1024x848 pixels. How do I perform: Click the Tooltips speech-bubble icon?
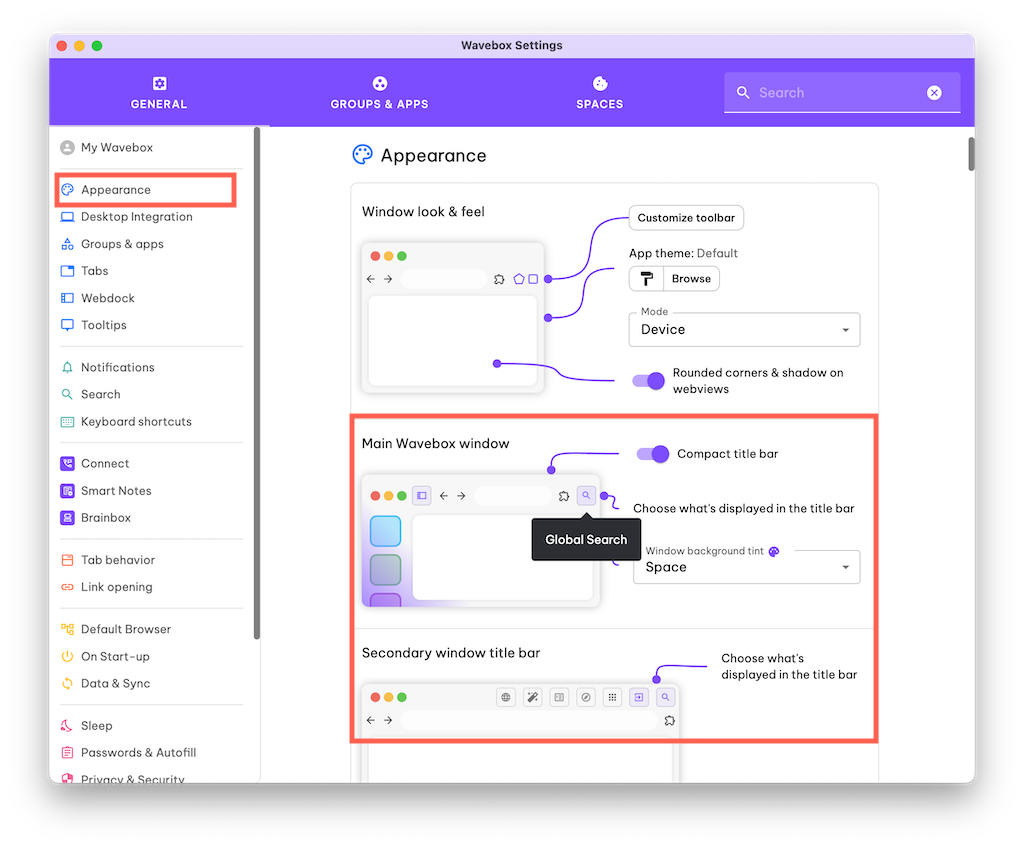click(x=67, y=325)
